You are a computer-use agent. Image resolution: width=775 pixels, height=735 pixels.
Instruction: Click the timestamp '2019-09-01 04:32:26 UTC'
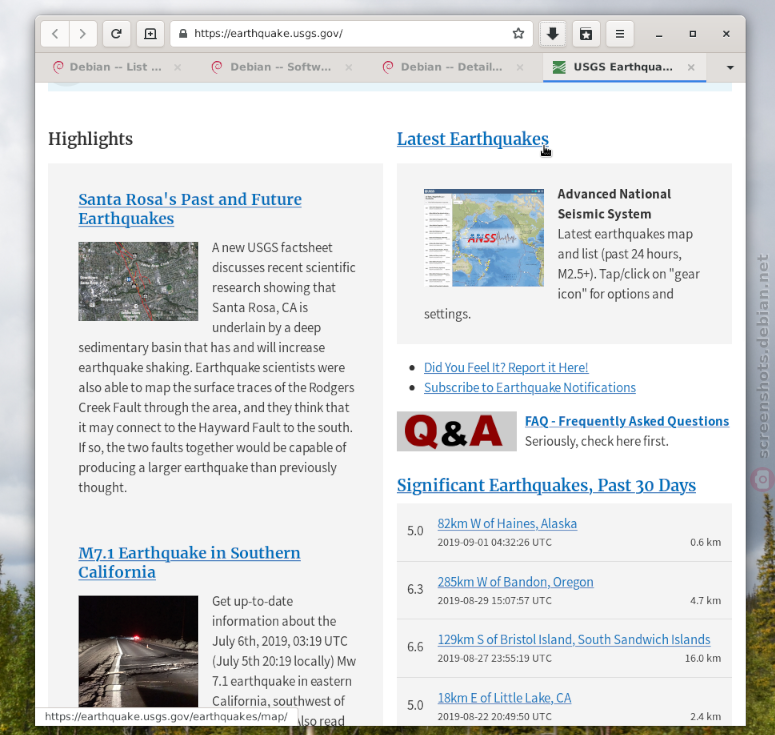495,542
